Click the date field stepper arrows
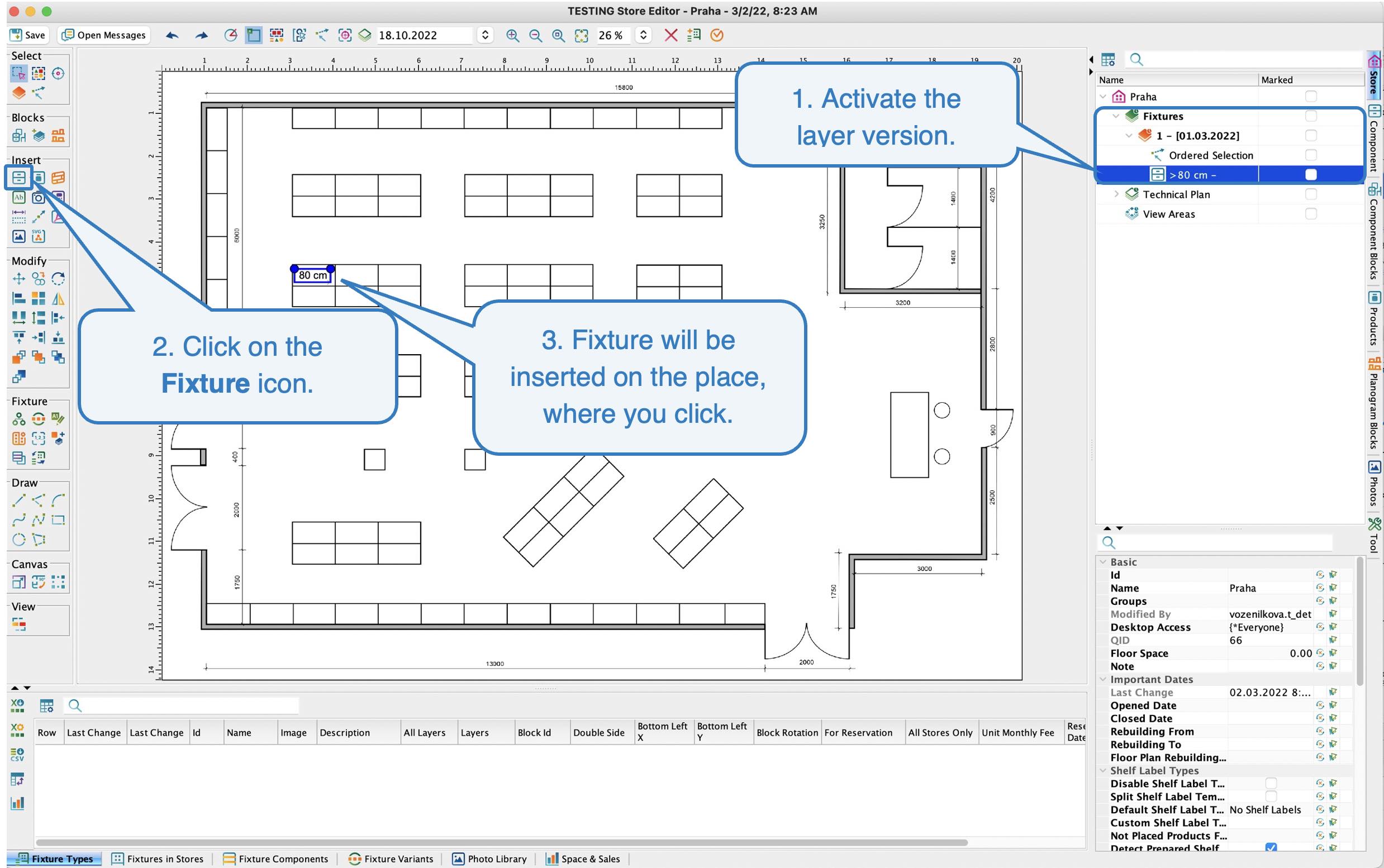 tap(485, 36)
